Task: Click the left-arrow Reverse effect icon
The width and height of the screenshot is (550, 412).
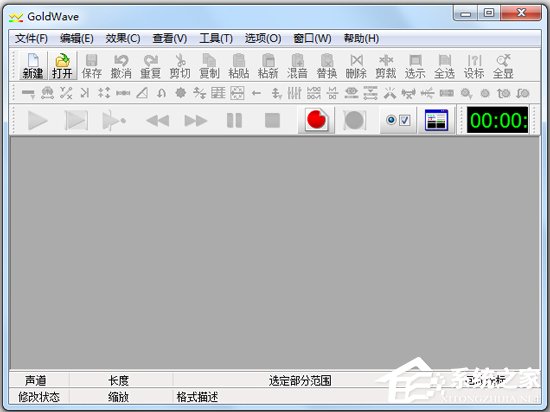Action: point(256,93)
